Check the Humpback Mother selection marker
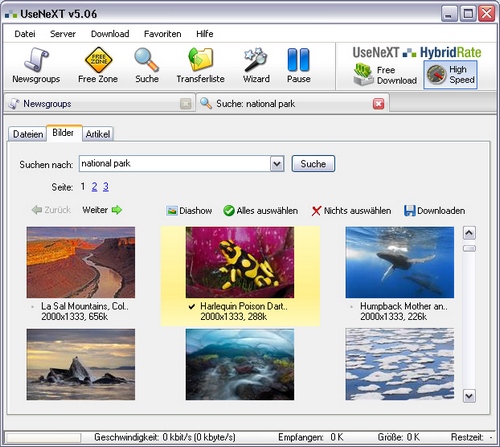Screen dimensions: 500x447 pyautogui.click(x=351, y=307)
